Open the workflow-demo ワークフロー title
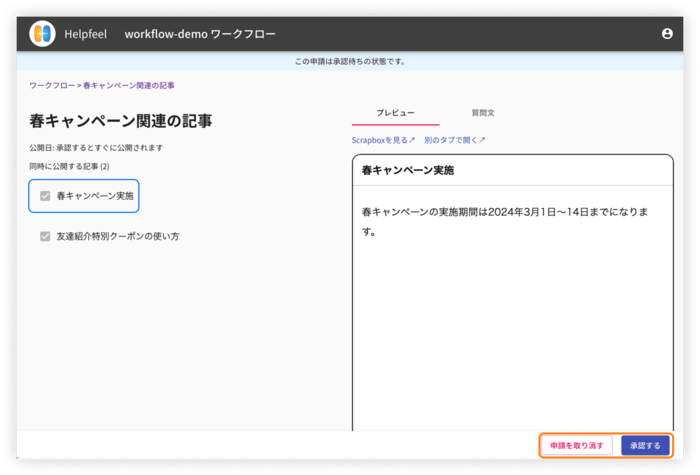The width and height of the screenshot is (700, 475). click(x=200, y=34)
